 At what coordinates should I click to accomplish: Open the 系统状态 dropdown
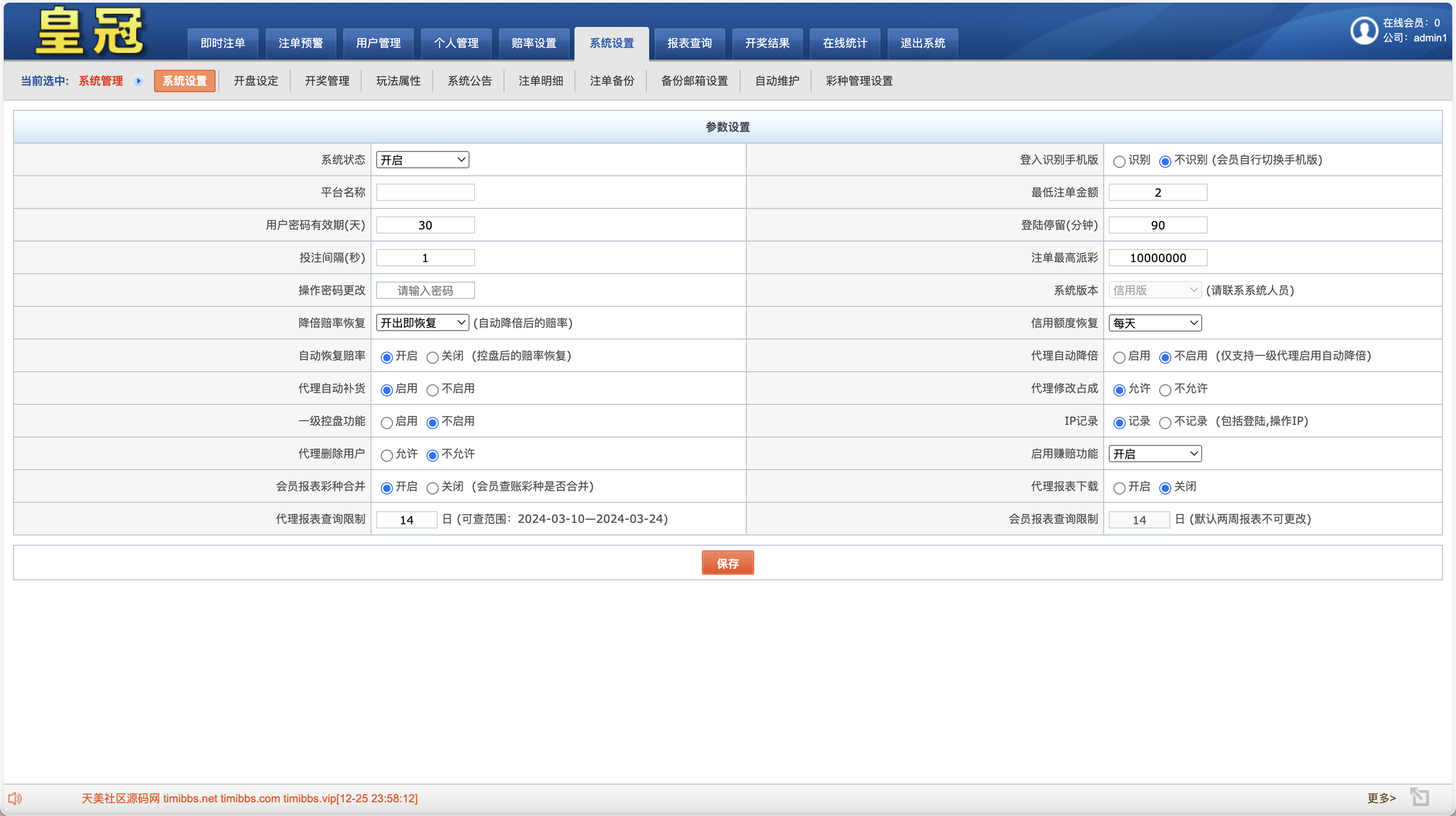coord(422,160)
